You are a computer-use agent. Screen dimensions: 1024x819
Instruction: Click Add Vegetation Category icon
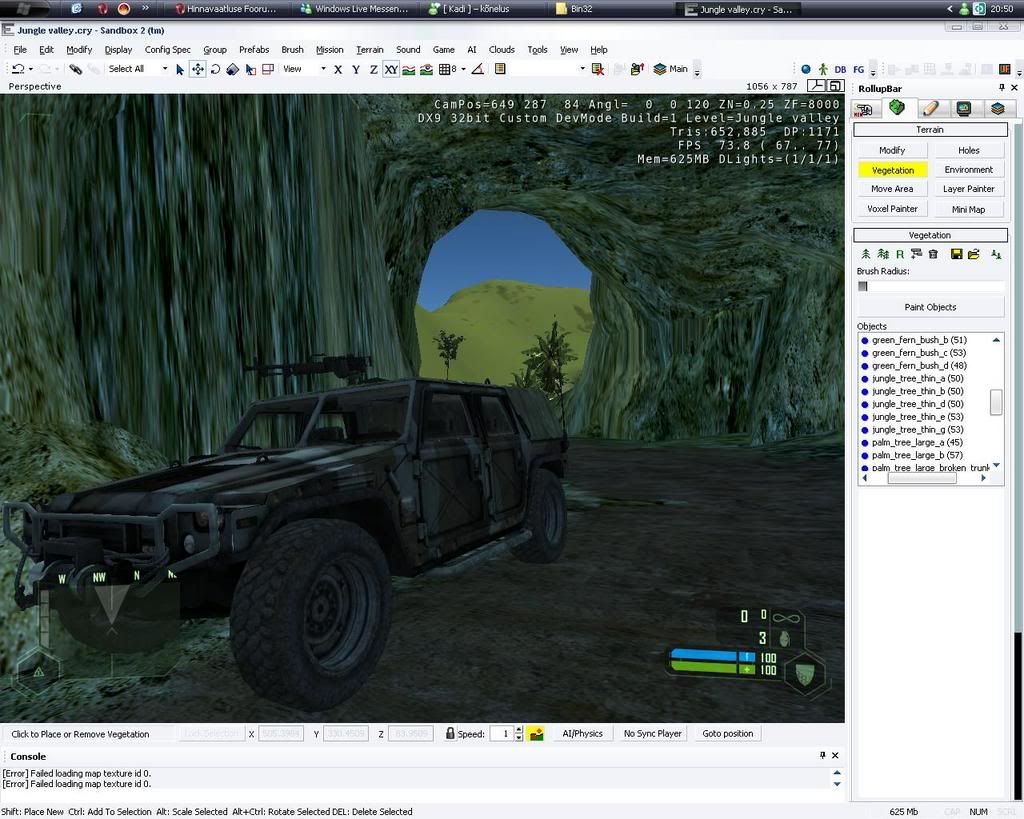[916, 254]
